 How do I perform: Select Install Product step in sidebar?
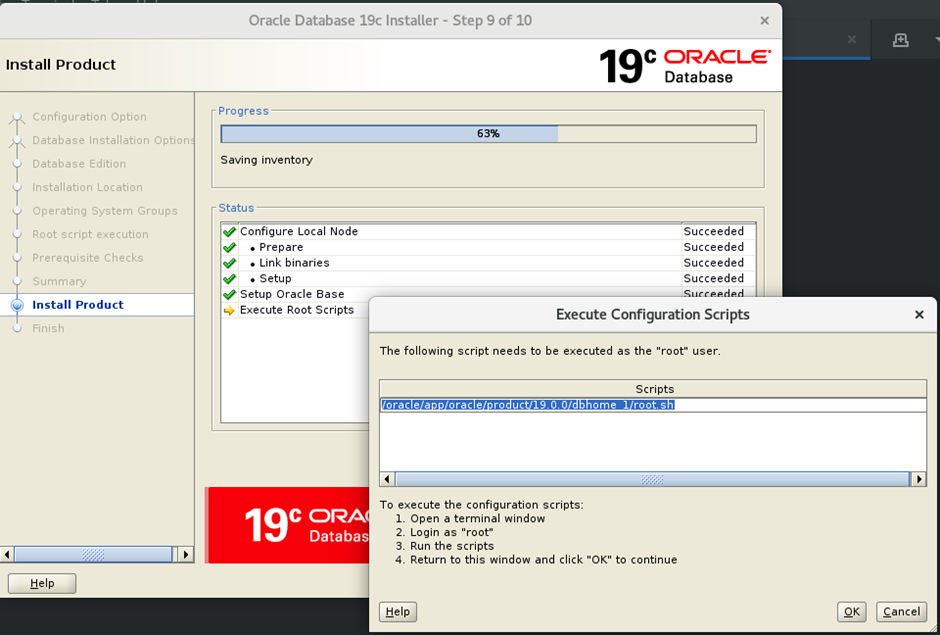[78, 305]
